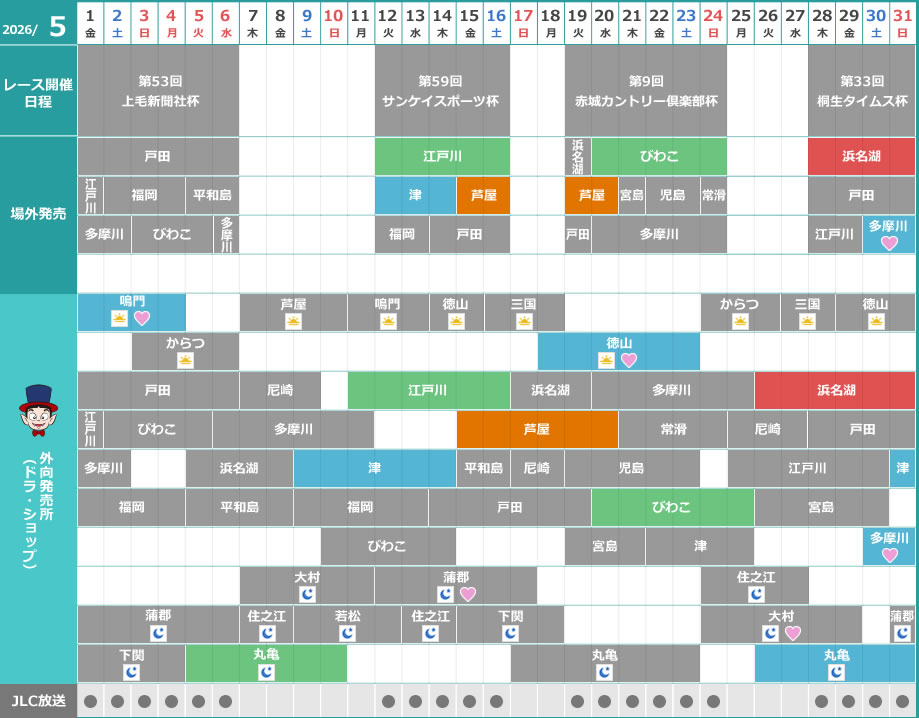Click the moon icon in the 住之江 block on May 25-26
The height and width of the screenshot is (718, 919).
pyautogui.click(x=755, y=594)
